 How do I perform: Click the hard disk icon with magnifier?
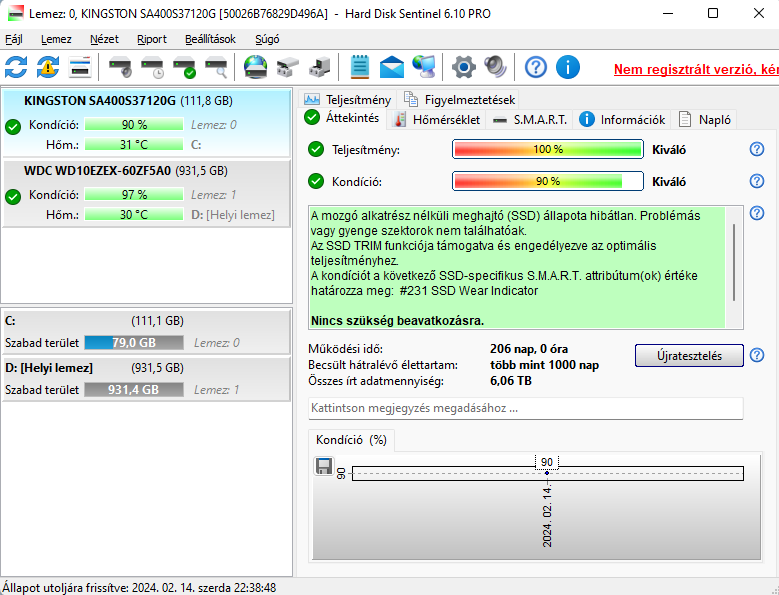coord(216,67)
